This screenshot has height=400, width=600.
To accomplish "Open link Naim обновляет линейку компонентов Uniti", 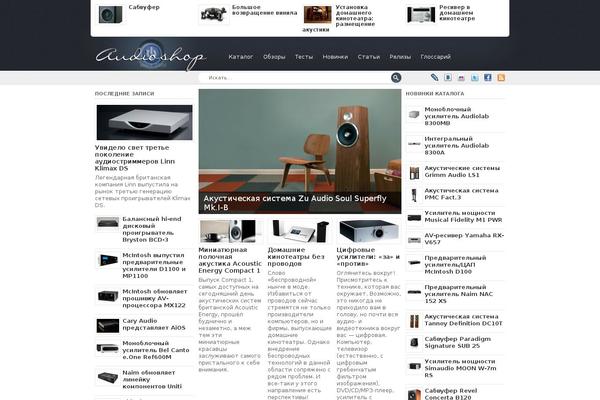I will click(152, 379).
